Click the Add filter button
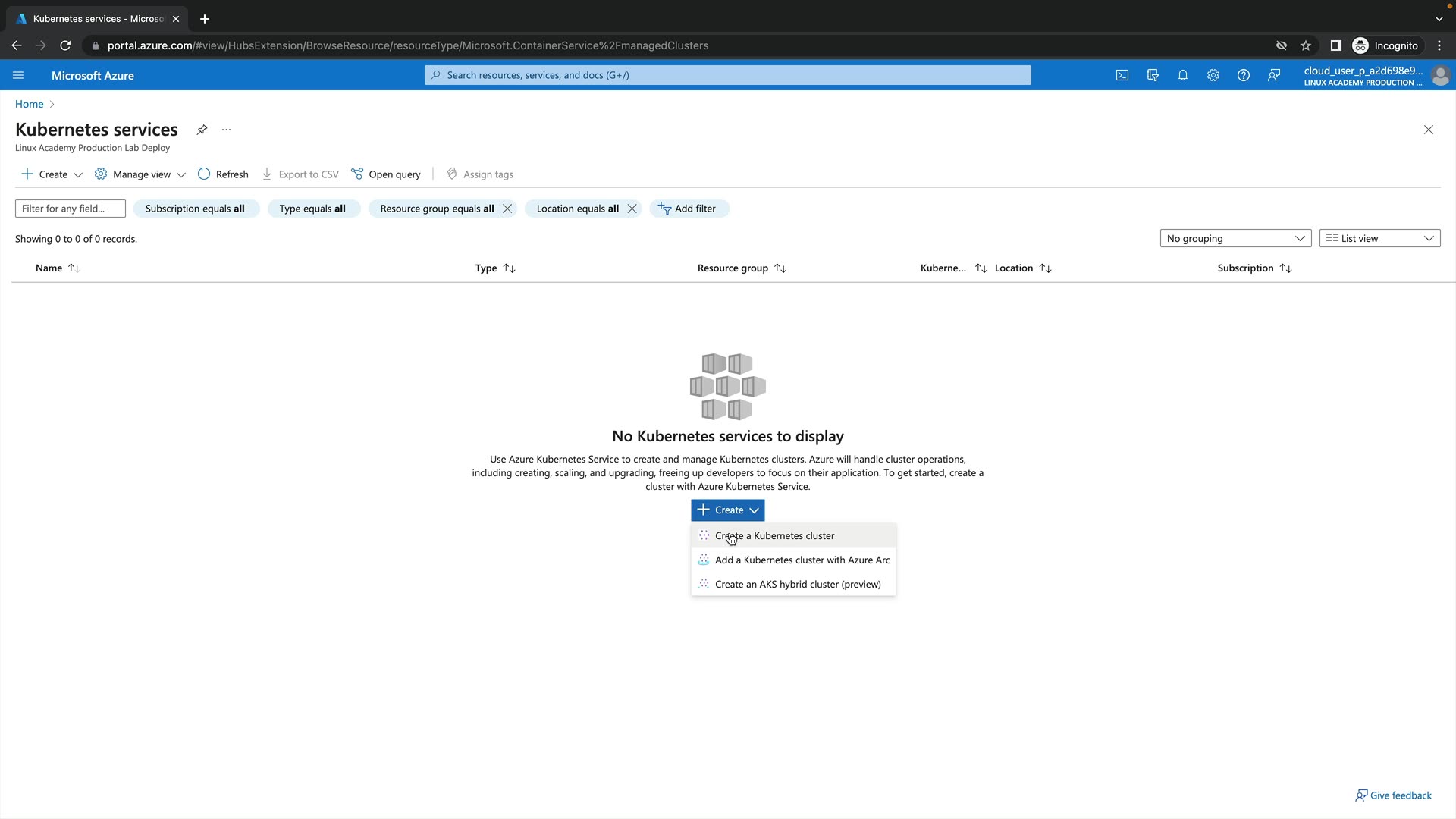1456x819 pixels. tap(688, 209)
